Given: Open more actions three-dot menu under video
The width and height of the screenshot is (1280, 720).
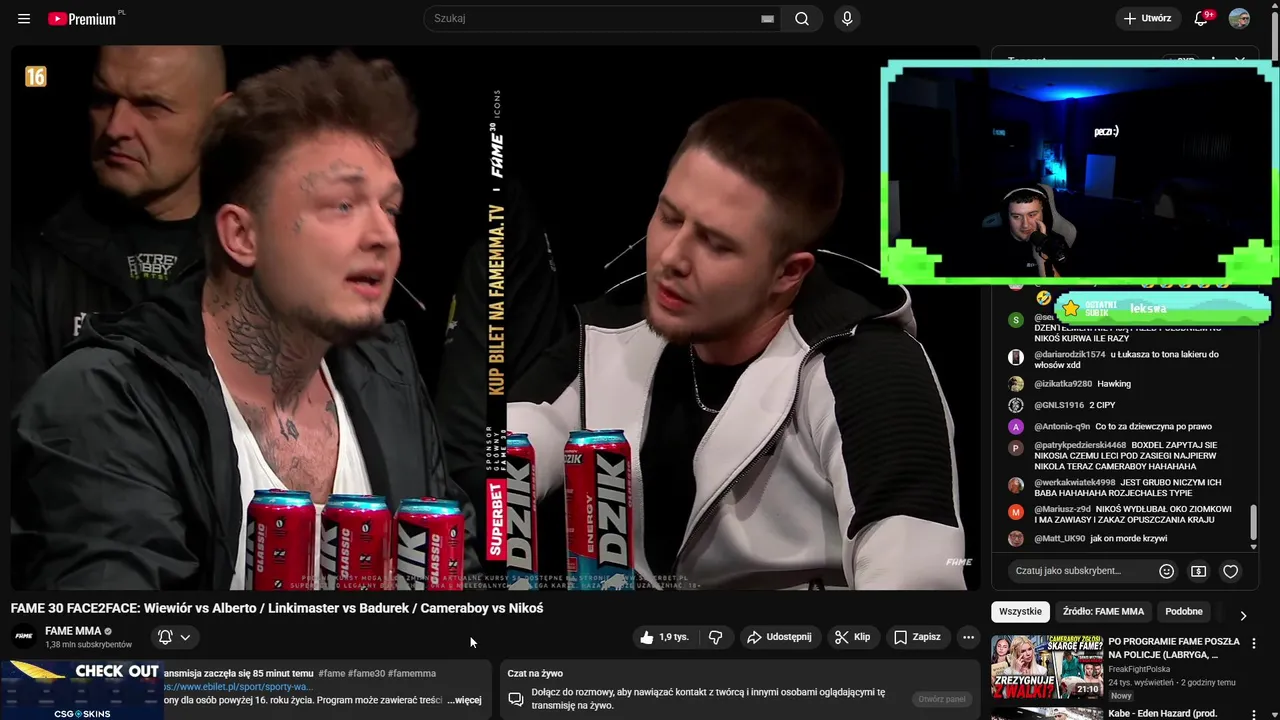Looking at the screenshot, I should pos(968,637).
